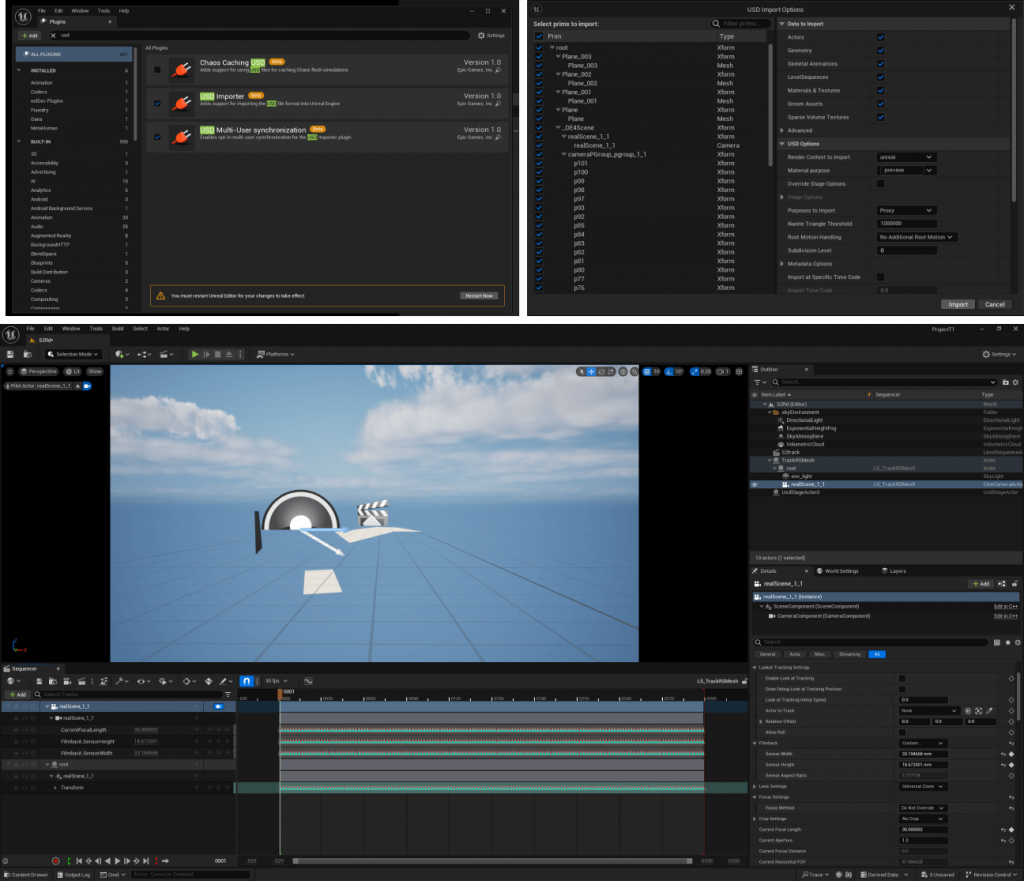This screenshot has height=881, width=1024.
Task: Open the Actor menu in main editor
Action: click(163, 328)
